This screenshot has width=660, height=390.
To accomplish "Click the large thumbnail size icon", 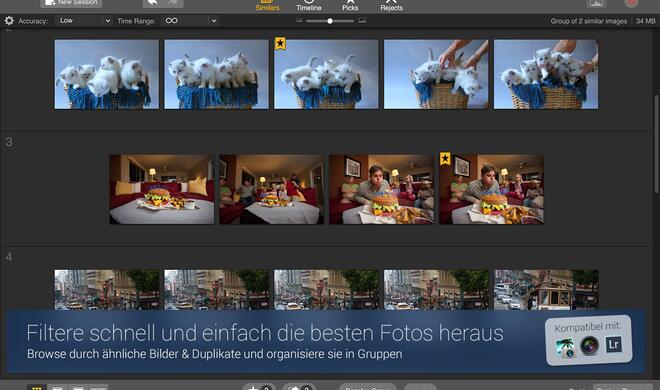I will click(362, 20).
